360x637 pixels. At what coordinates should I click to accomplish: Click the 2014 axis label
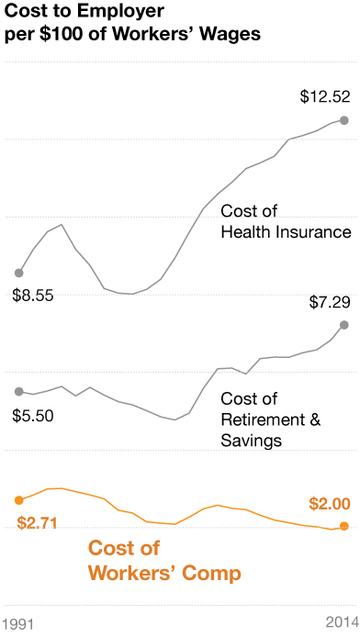coord(342,622)
